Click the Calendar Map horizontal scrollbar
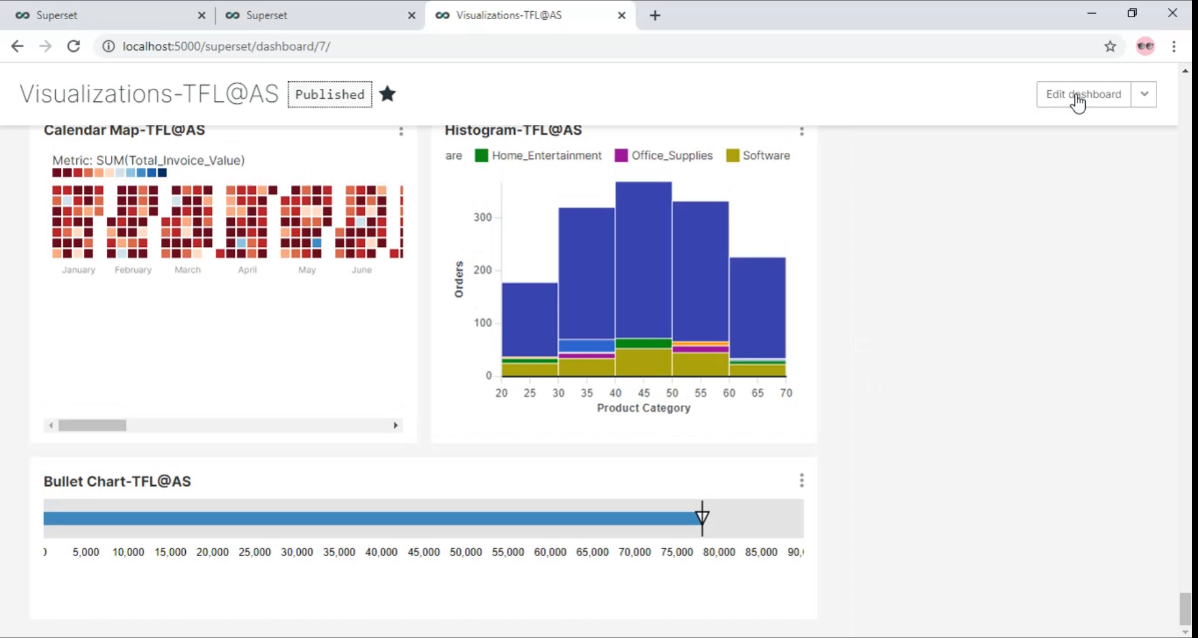The height and width of the screenshot is (638, 1198). tap(92, 425)
